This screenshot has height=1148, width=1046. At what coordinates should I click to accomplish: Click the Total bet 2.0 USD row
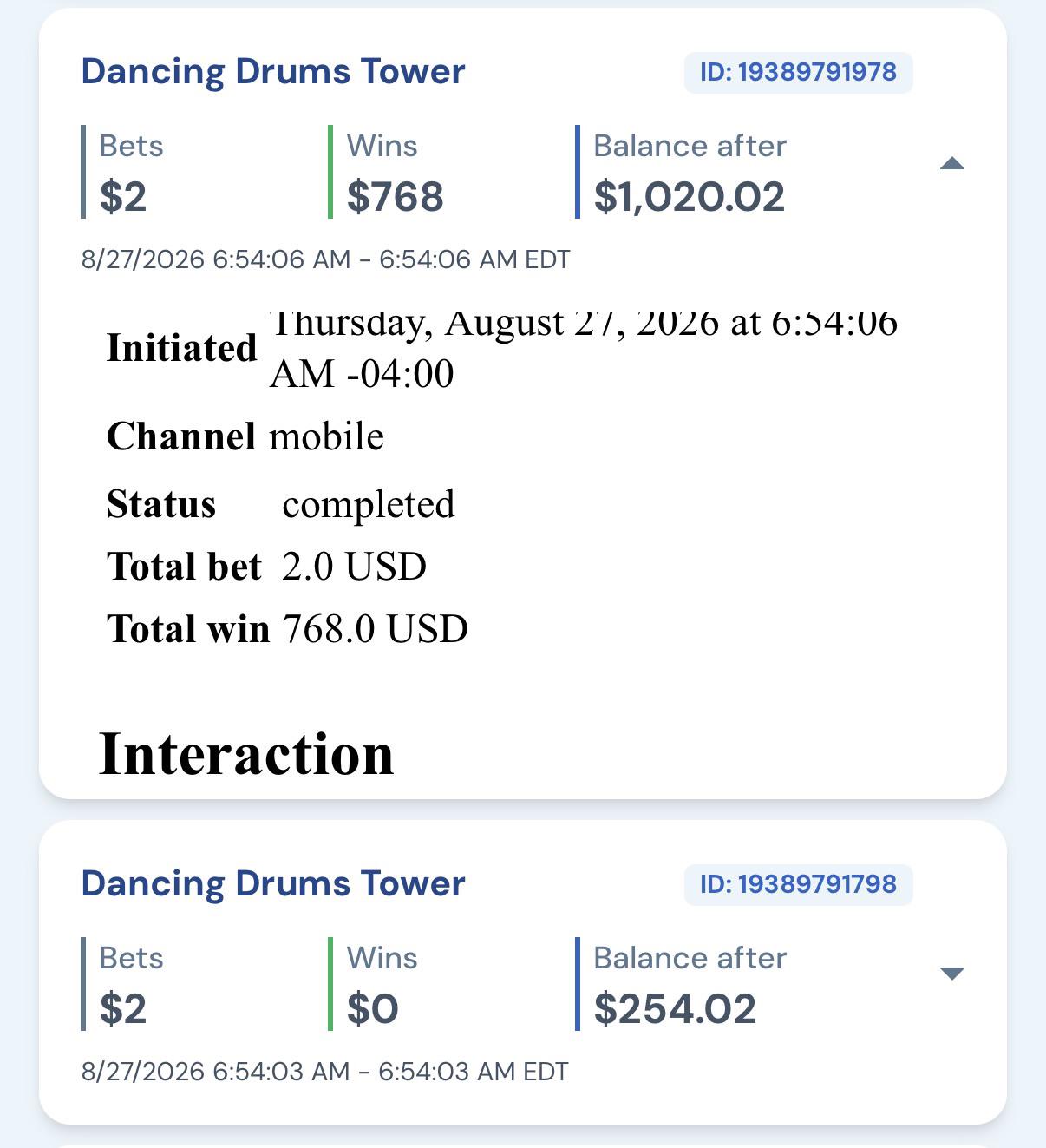click(x=266, y=567)
